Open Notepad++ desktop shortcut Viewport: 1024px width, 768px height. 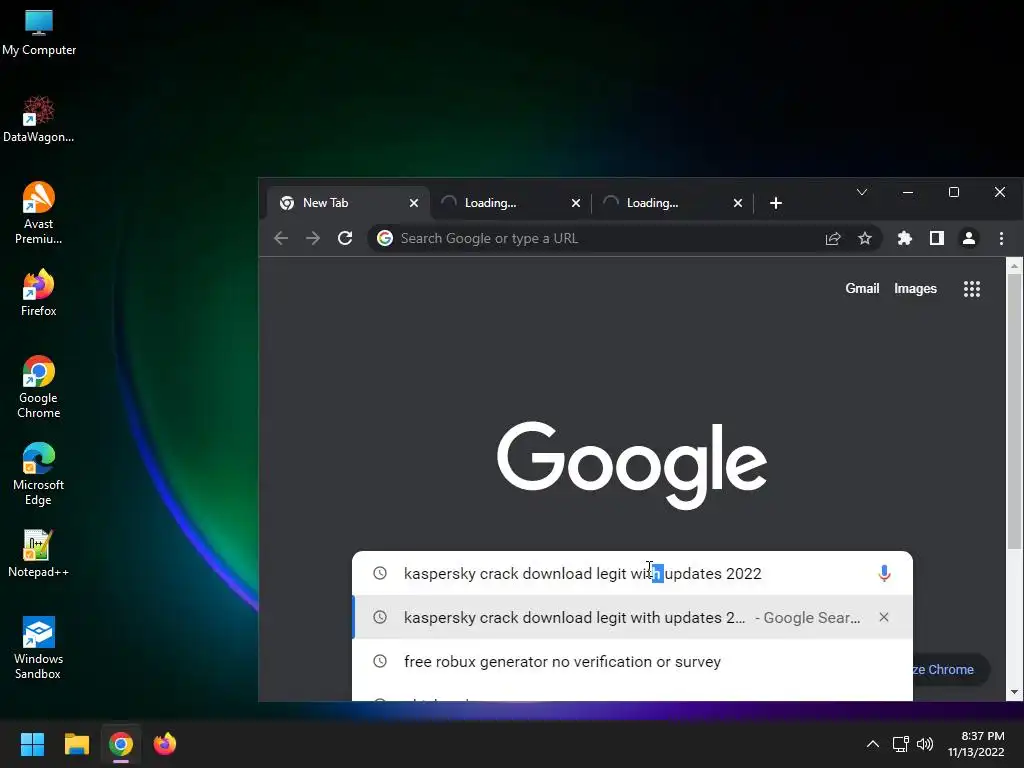click(39, 554)
